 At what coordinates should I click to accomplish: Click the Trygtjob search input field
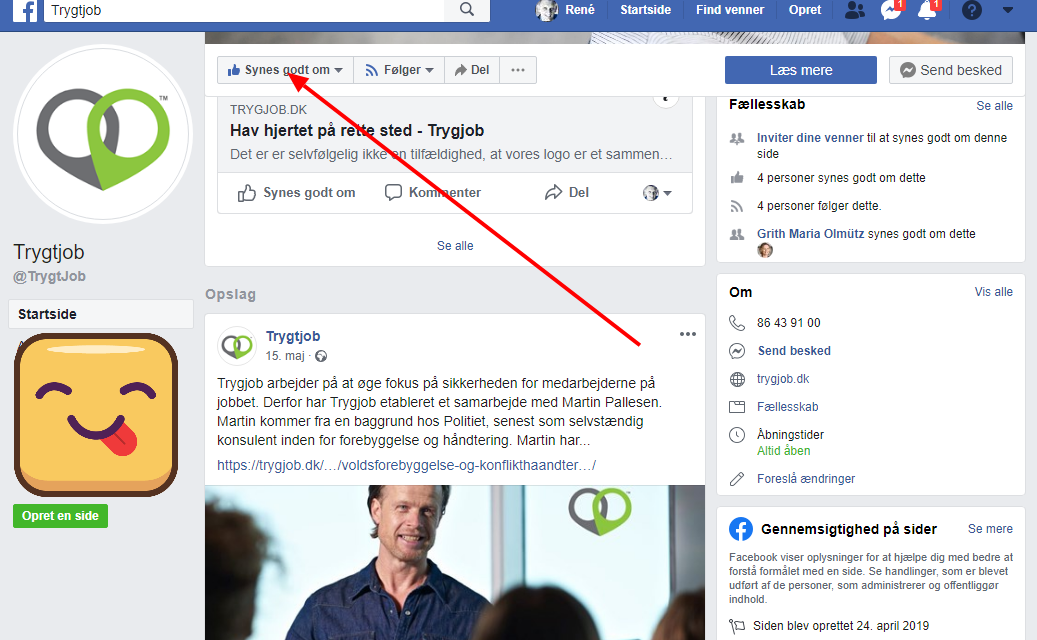(x=246, y=10)
